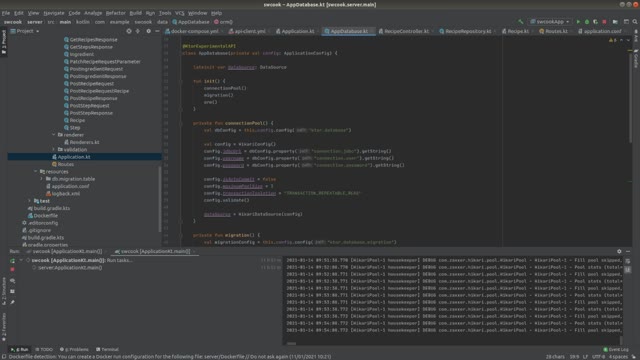This screenshot has height=360, width=640.
Task: Open the Analyze menu
Action: point(93,13)
